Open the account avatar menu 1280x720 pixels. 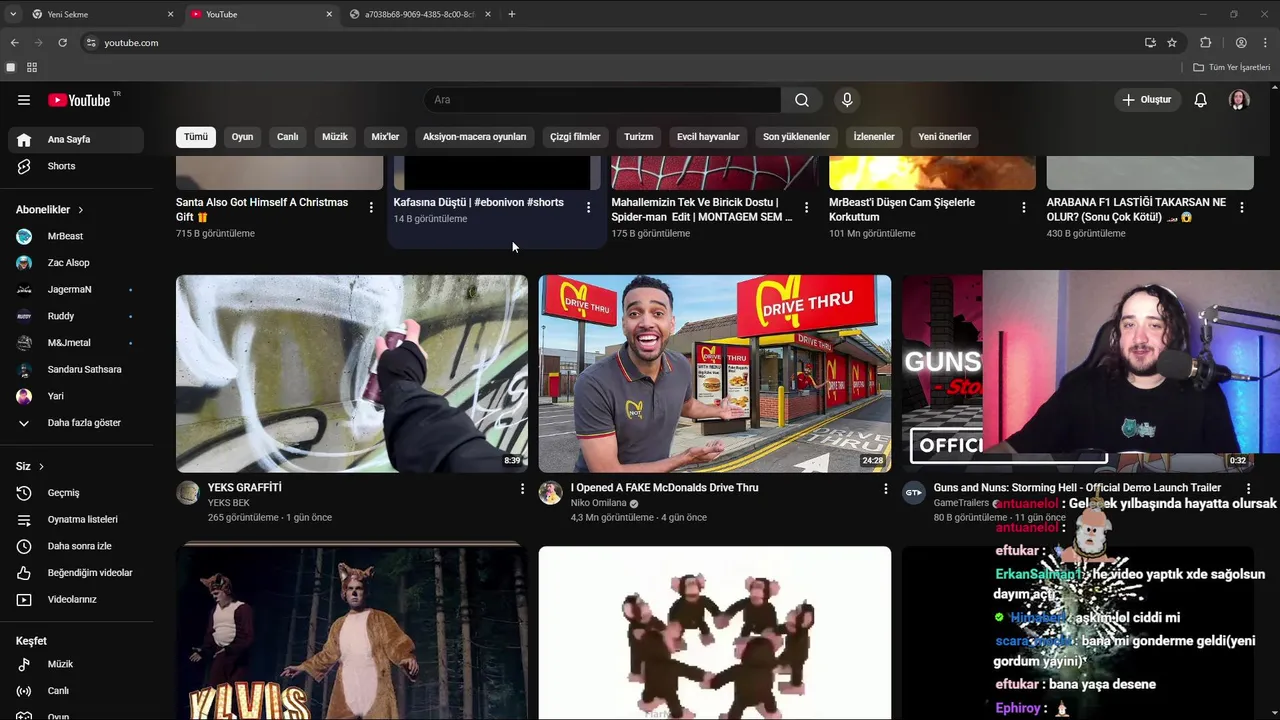tap(1239, 100)
